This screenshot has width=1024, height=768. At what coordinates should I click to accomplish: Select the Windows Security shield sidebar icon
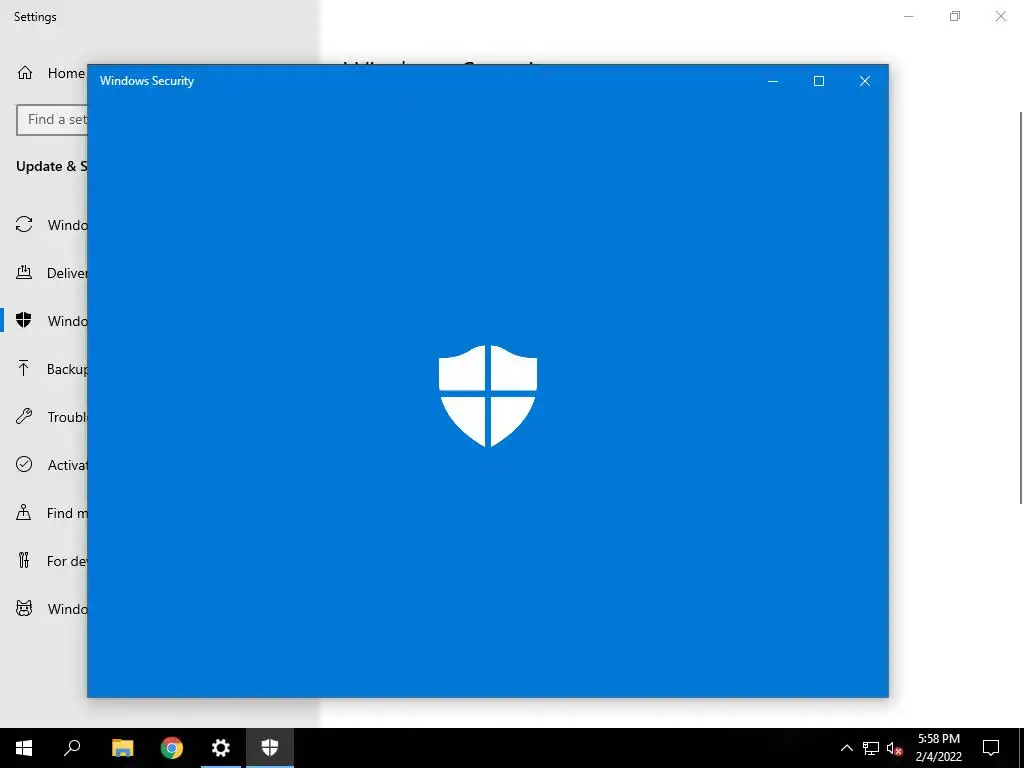tap(24, 321)
